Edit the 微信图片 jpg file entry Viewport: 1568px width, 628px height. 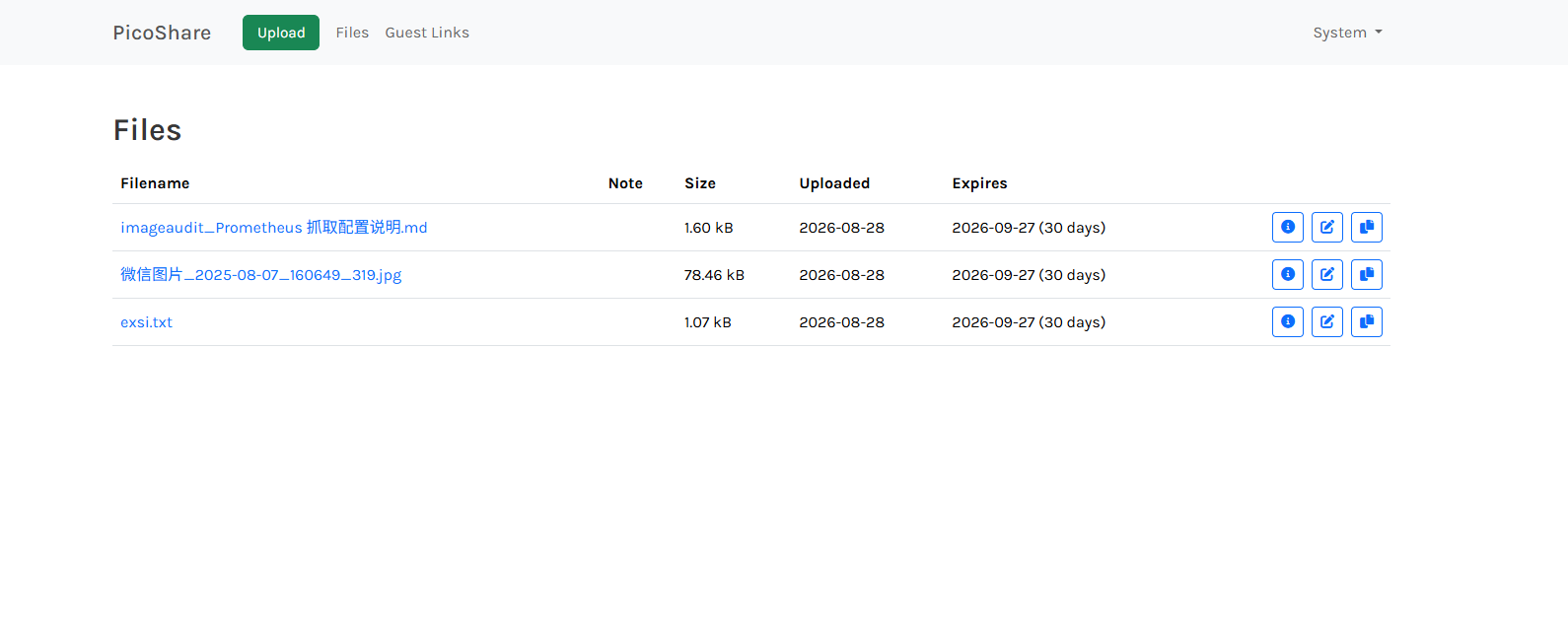pos(1327,275)
